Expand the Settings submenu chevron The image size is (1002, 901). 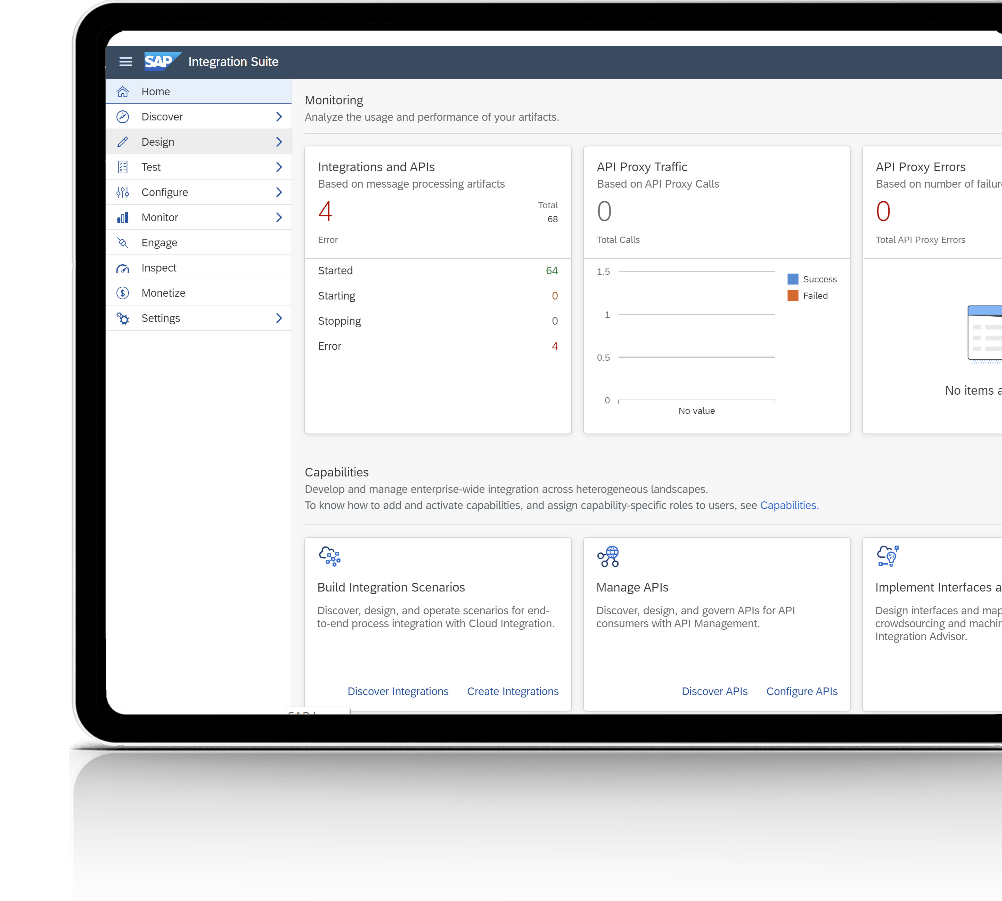pos(279,319)
